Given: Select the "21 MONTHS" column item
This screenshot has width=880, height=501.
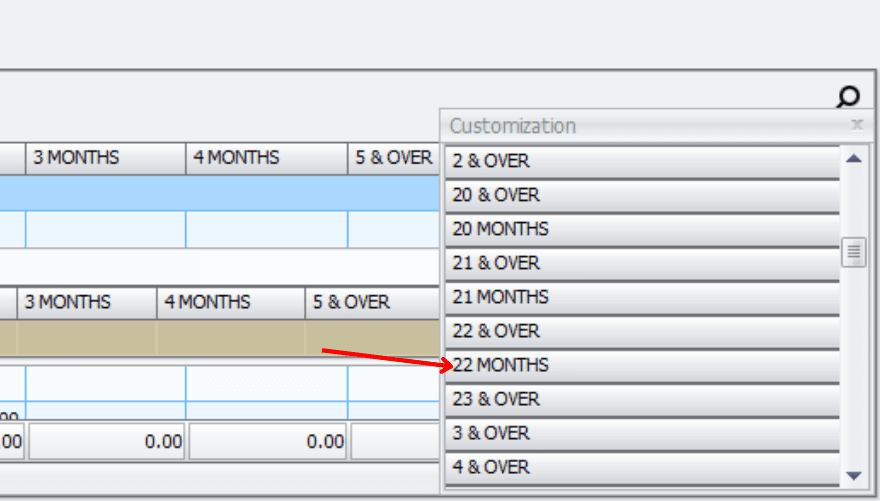Looking at the screenshot, I should 642,297.
